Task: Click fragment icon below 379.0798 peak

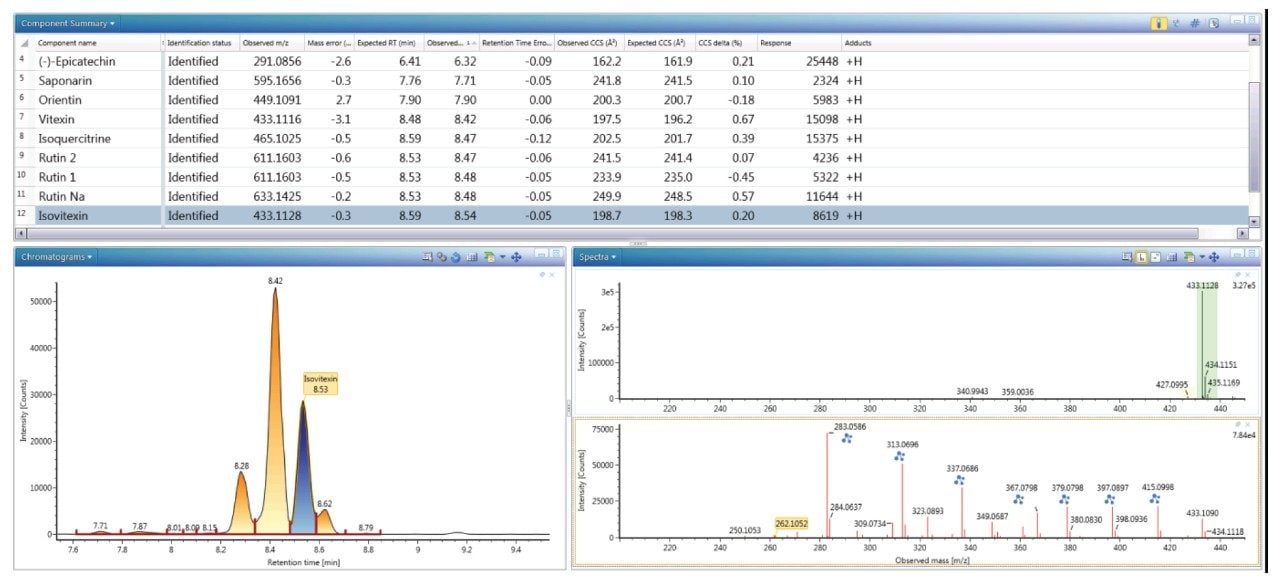Action: (1064, 499)
